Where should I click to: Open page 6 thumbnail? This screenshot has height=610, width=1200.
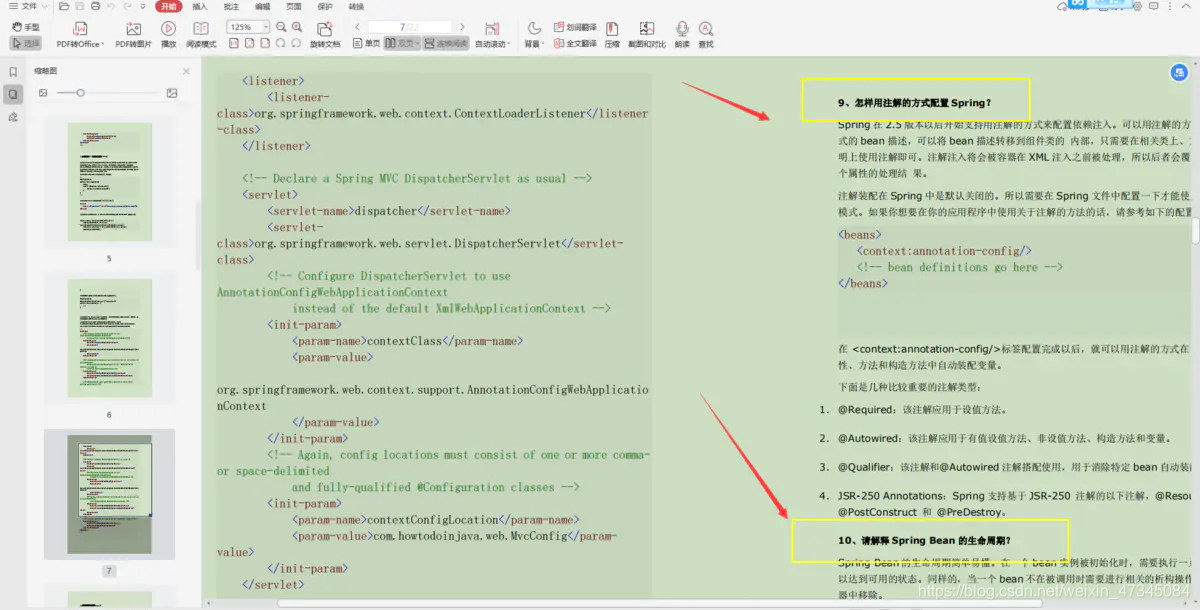point(110,337)
